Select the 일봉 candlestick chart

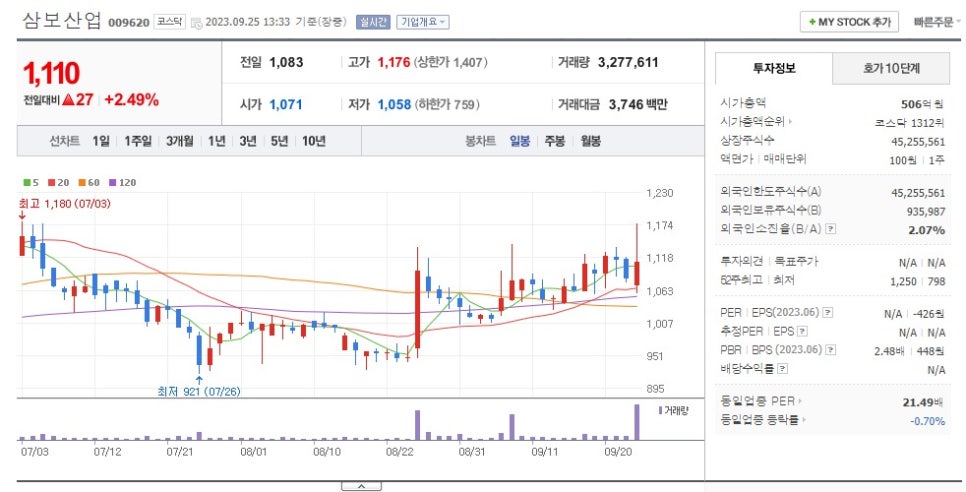519,141
